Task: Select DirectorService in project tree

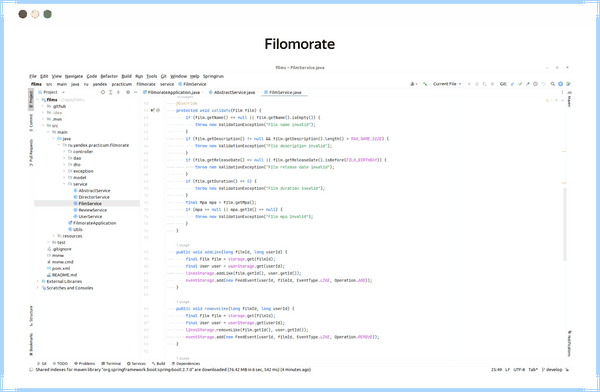Action: 91,197
